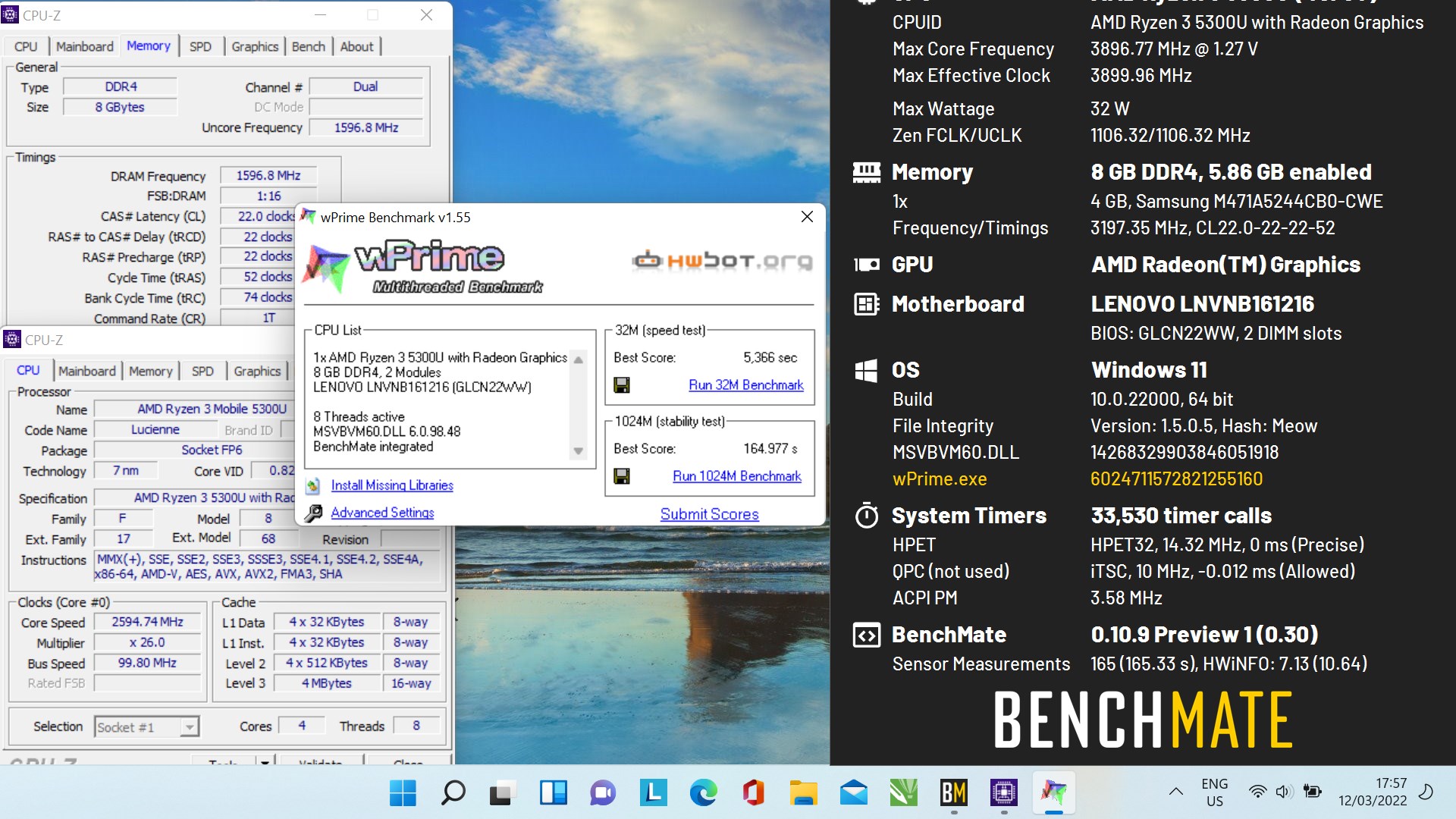Switch to the Graphics tab in the top CPU-Z window
Screen dimensions: 1456x819
click(255, 46)
